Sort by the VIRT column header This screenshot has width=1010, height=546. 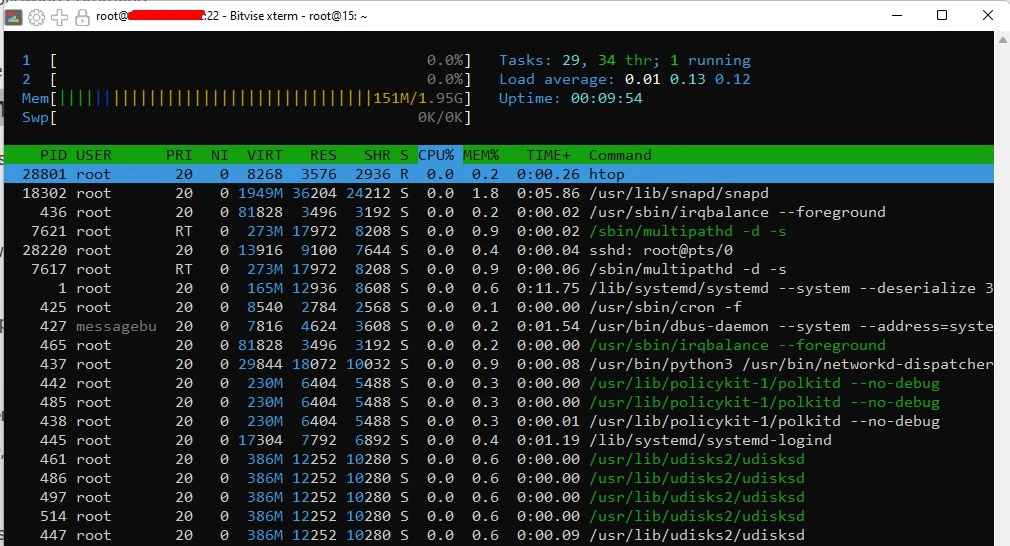pyautogui.click(x=265, y=155)
